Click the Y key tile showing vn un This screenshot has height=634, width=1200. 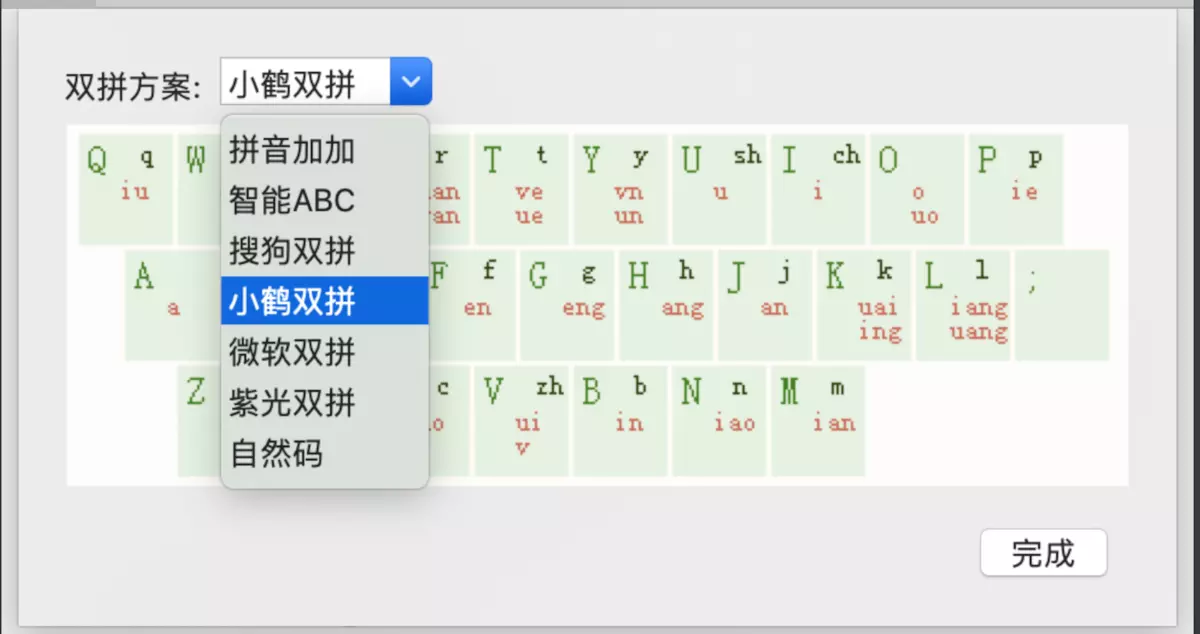pyautogui.click(x=620, y=189)
